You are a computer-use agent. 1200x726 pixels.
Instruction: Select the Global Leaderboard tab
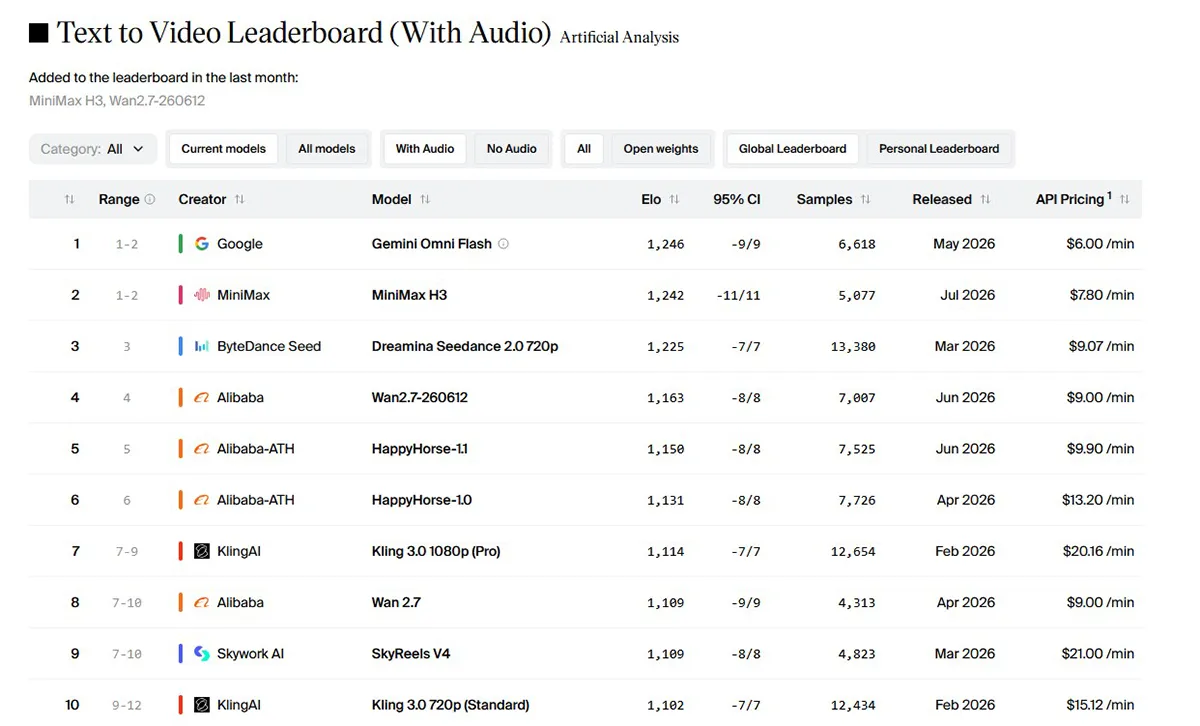click(x=792, y=149)
